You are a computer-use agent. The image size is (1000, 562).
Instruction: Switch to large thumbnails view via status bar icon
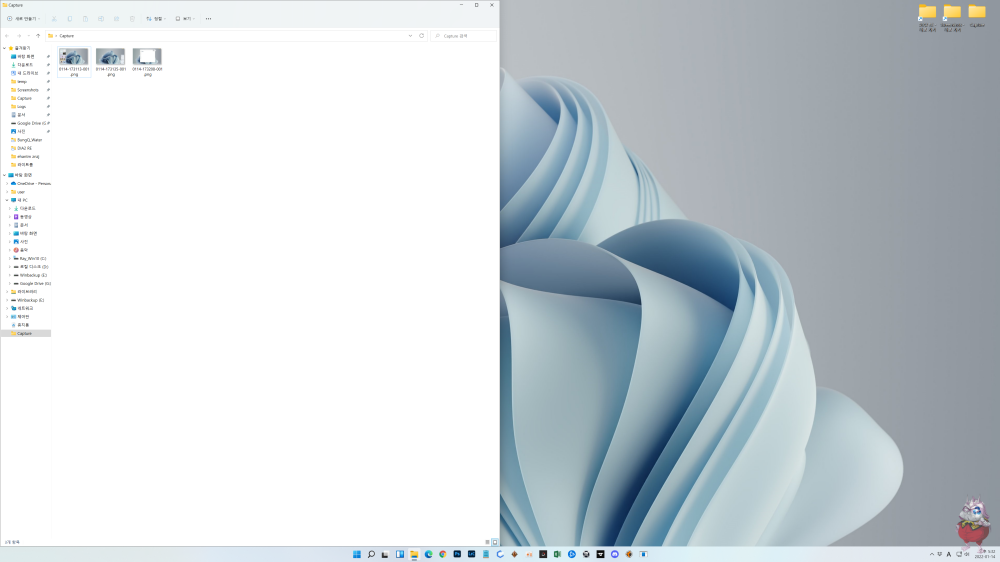495,542
